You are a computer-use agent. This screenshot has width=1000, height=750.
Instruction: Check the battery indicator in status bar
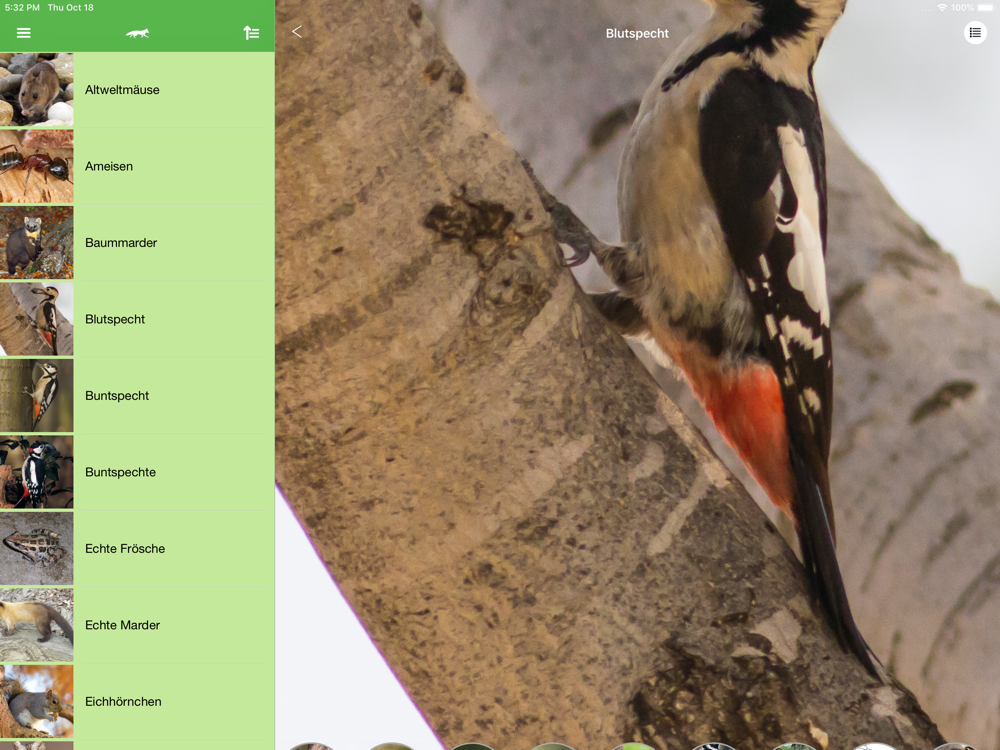pyautogui.click(x=985, y=8)
